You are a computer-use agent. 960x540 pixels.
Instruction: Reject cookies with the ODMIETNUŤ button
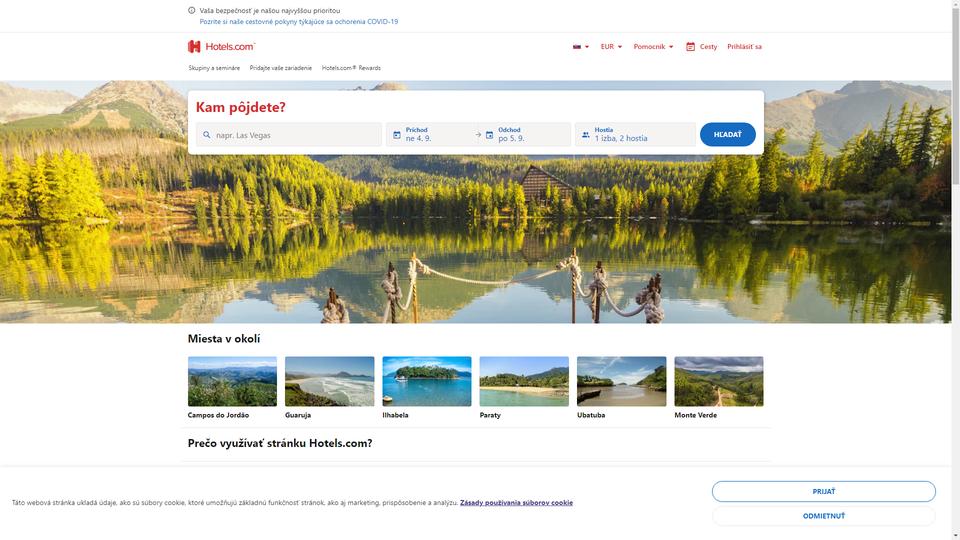click(823, 516)
